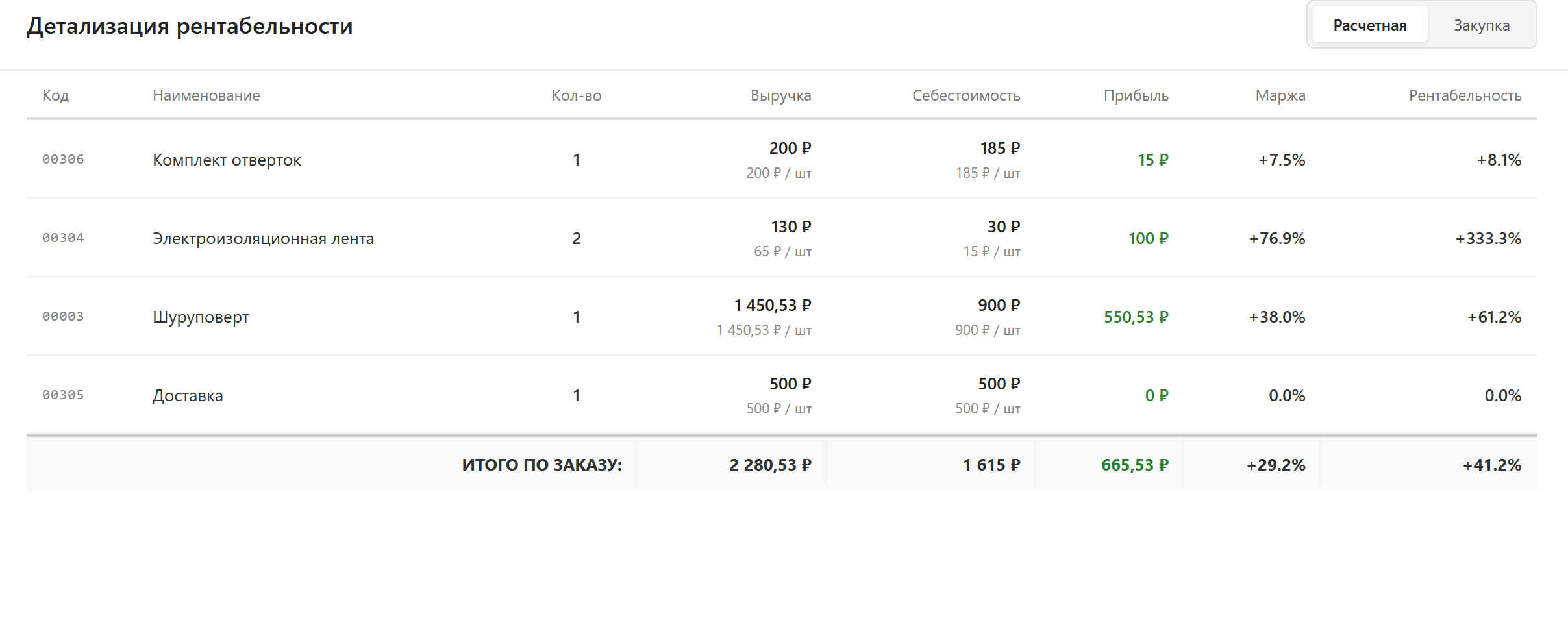Click the Кол-во column header
Viewport: 1568px width, 629px height.
[576, 95]
